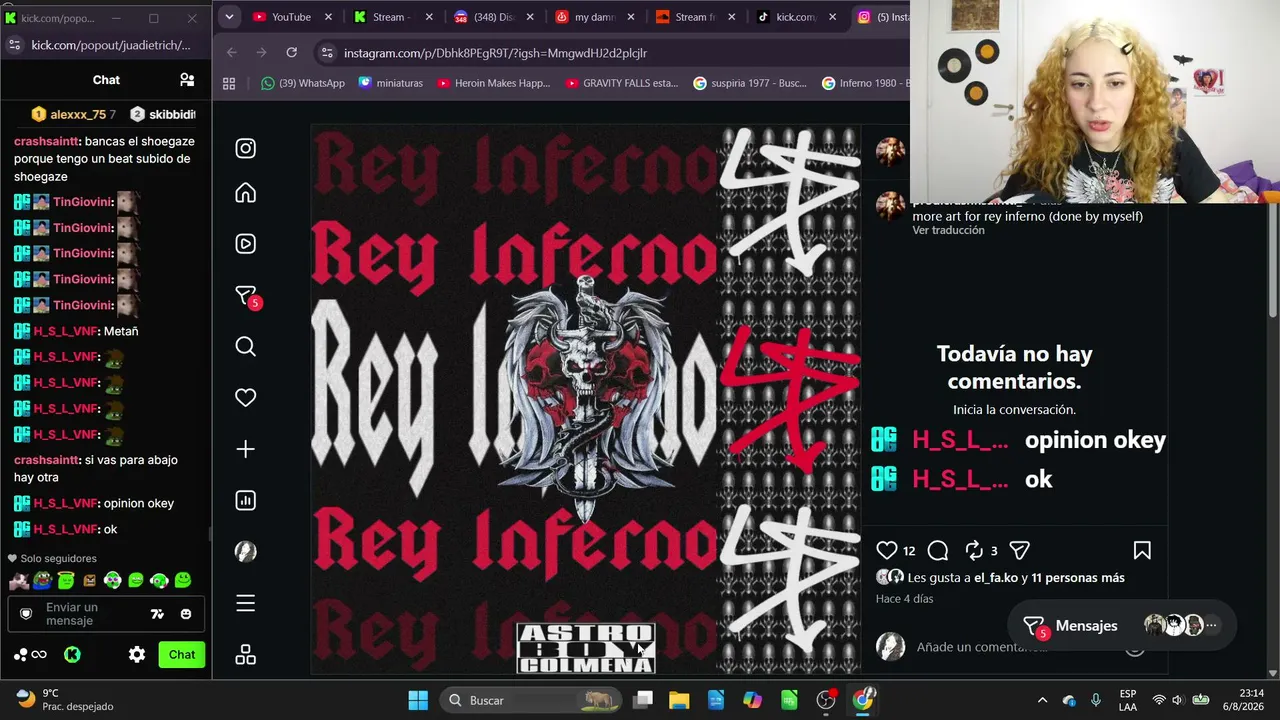Reload the Instagram page
The image size is (1280, 720).
point(291,52)
